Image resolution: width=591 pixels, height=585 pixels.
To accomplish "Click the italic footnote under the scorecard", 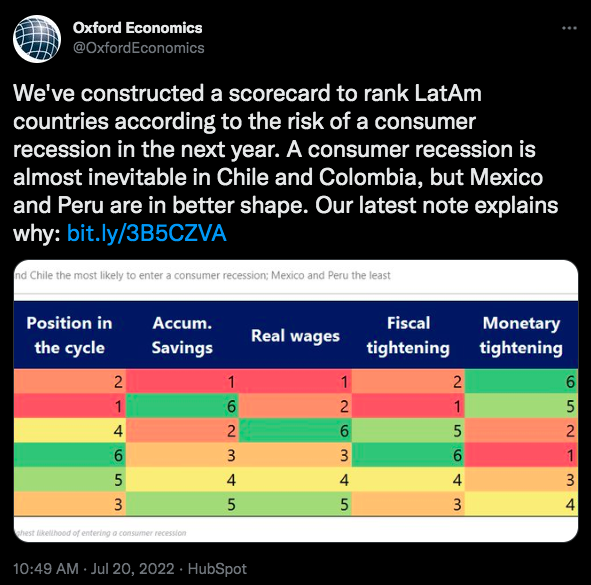I will tap(100, 533).
